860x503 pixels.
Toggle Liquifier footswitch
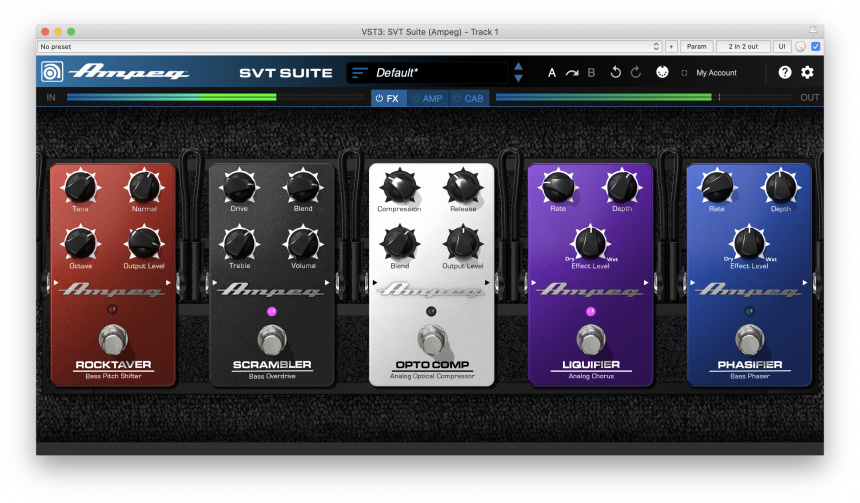[x=591, y=340]
